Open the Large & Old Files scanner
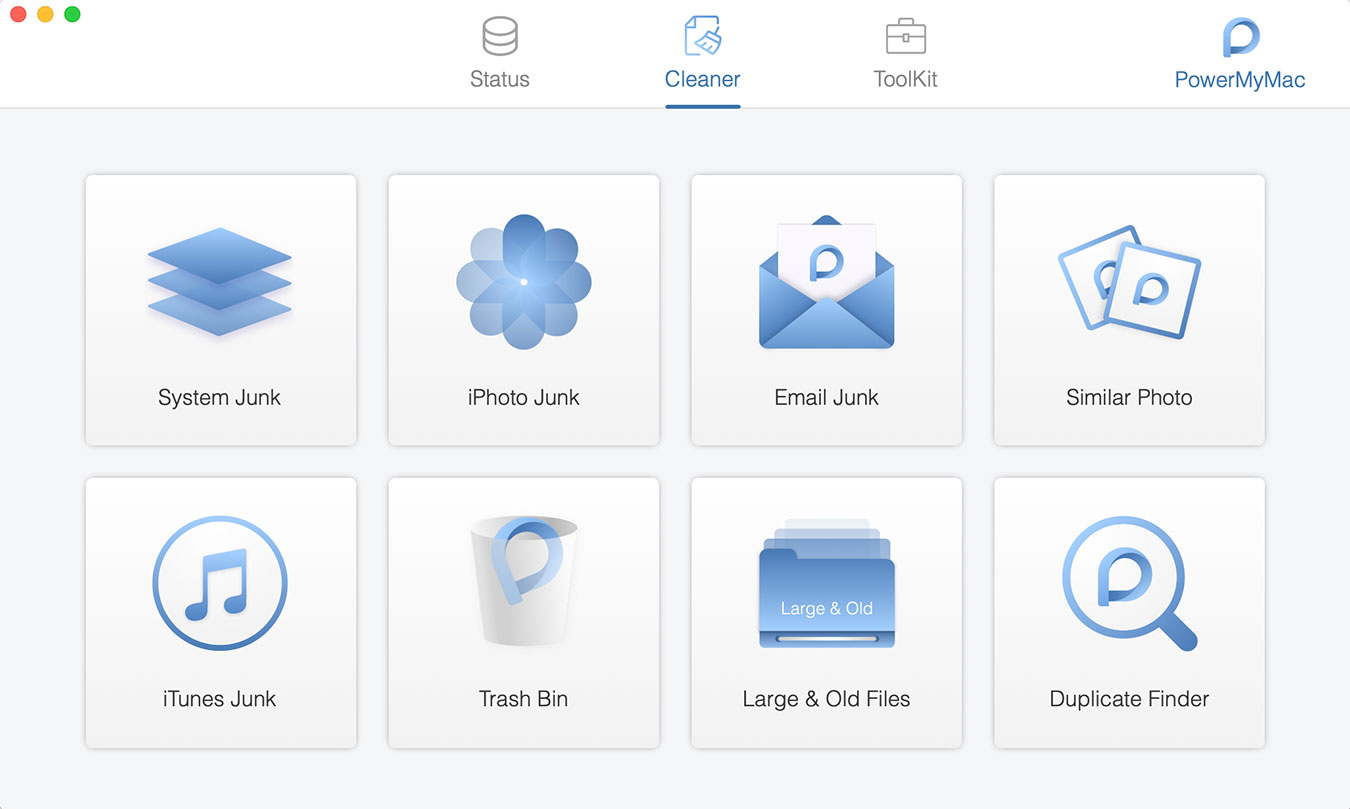The width and height of the screenshot is (1350, 809). pos(826,612)
